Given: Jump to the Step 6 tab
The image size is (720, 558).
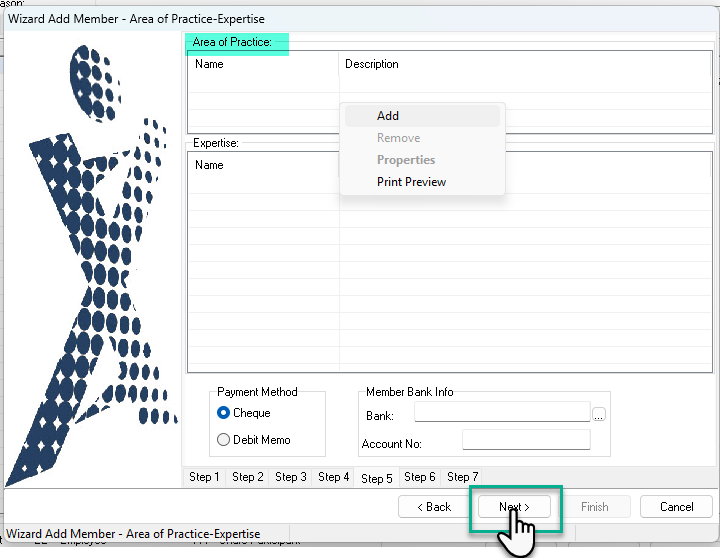Looking at the screenshot, I should click(x=420, y=477).
